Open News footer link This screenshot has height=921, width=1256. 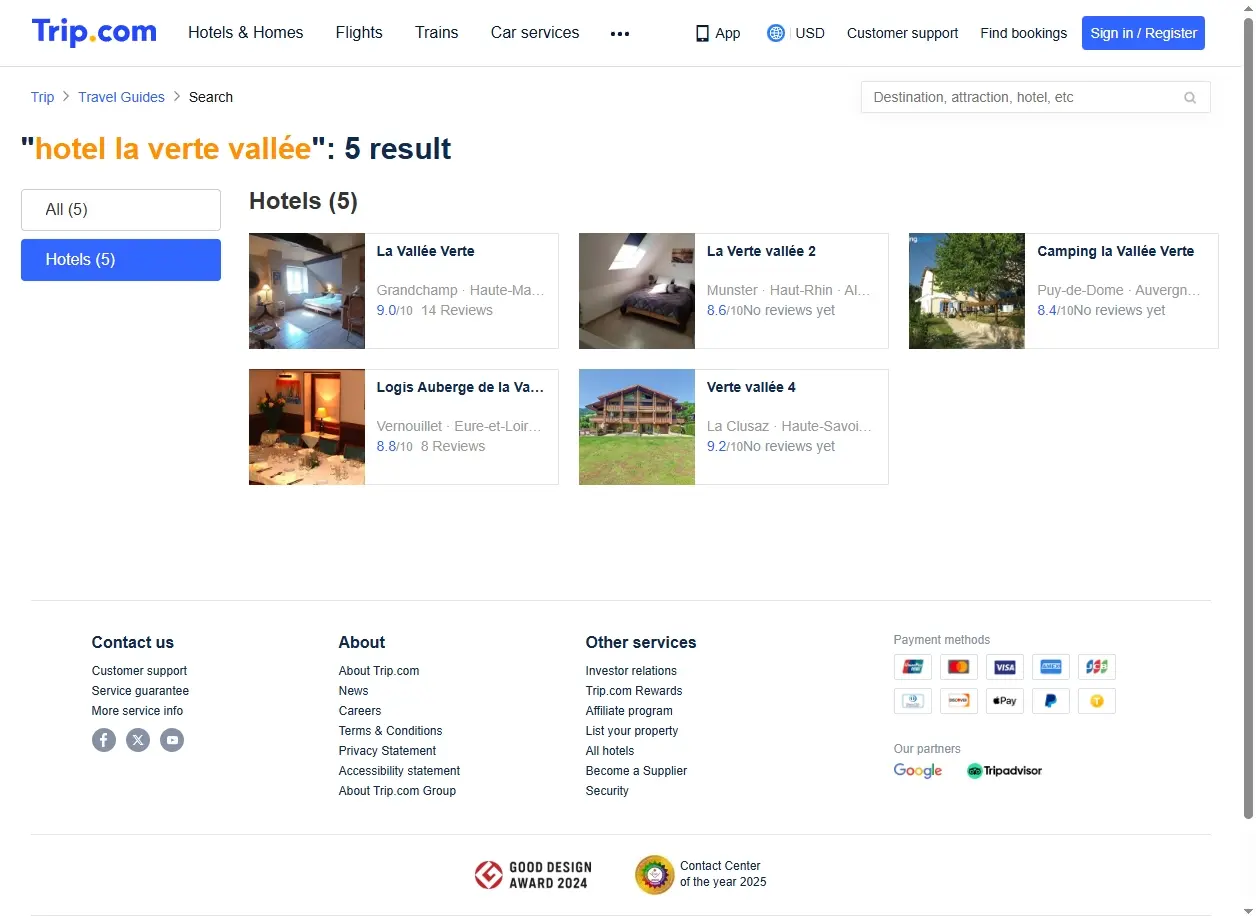click(x=353, y=691)
